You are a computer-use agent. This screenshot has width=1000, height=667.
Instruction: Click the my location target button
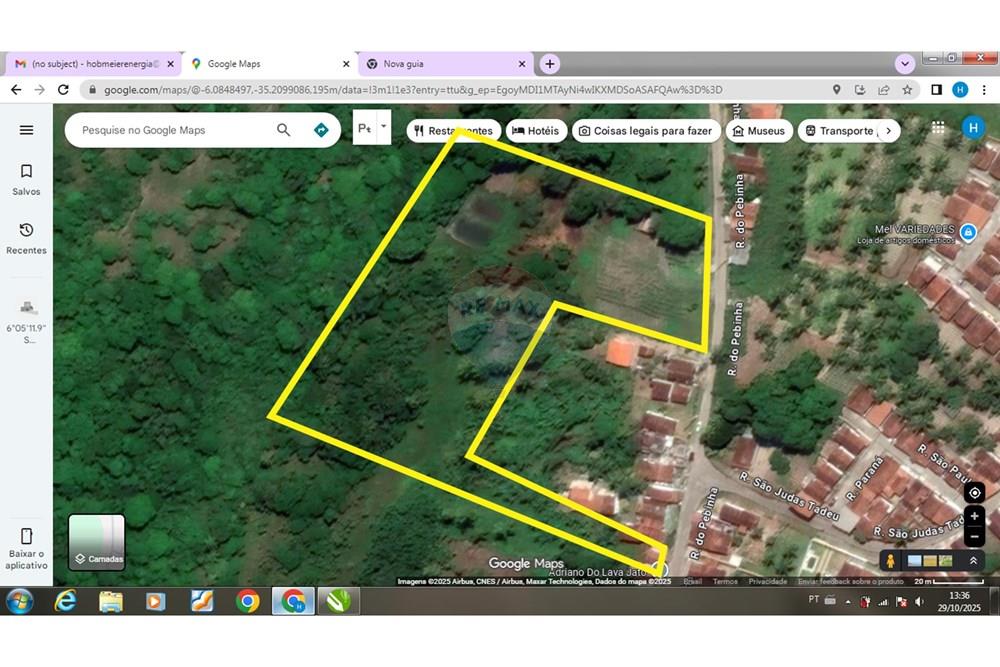pos(974,493)
